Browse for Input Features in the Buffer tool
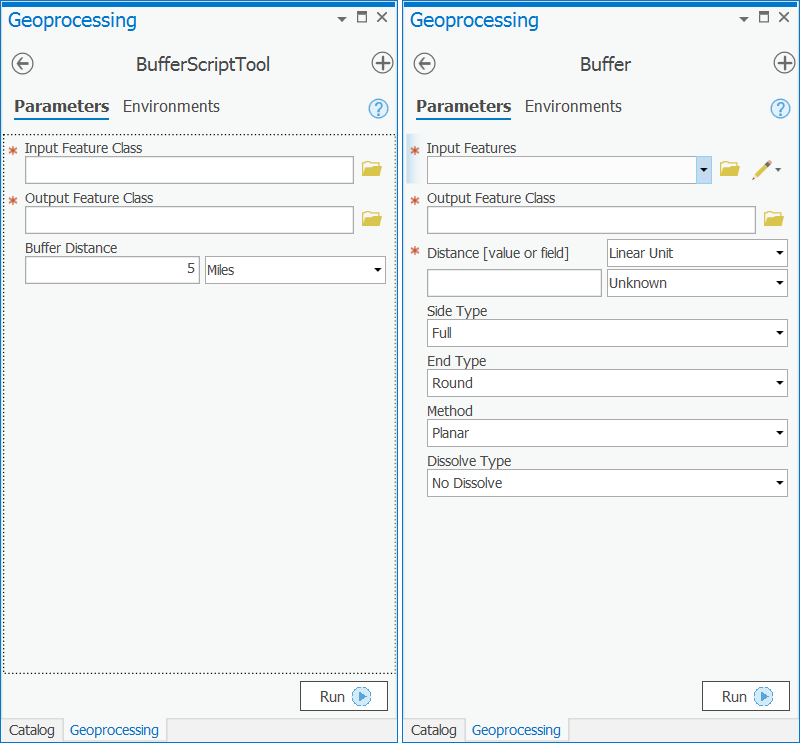 click(729, 170)
